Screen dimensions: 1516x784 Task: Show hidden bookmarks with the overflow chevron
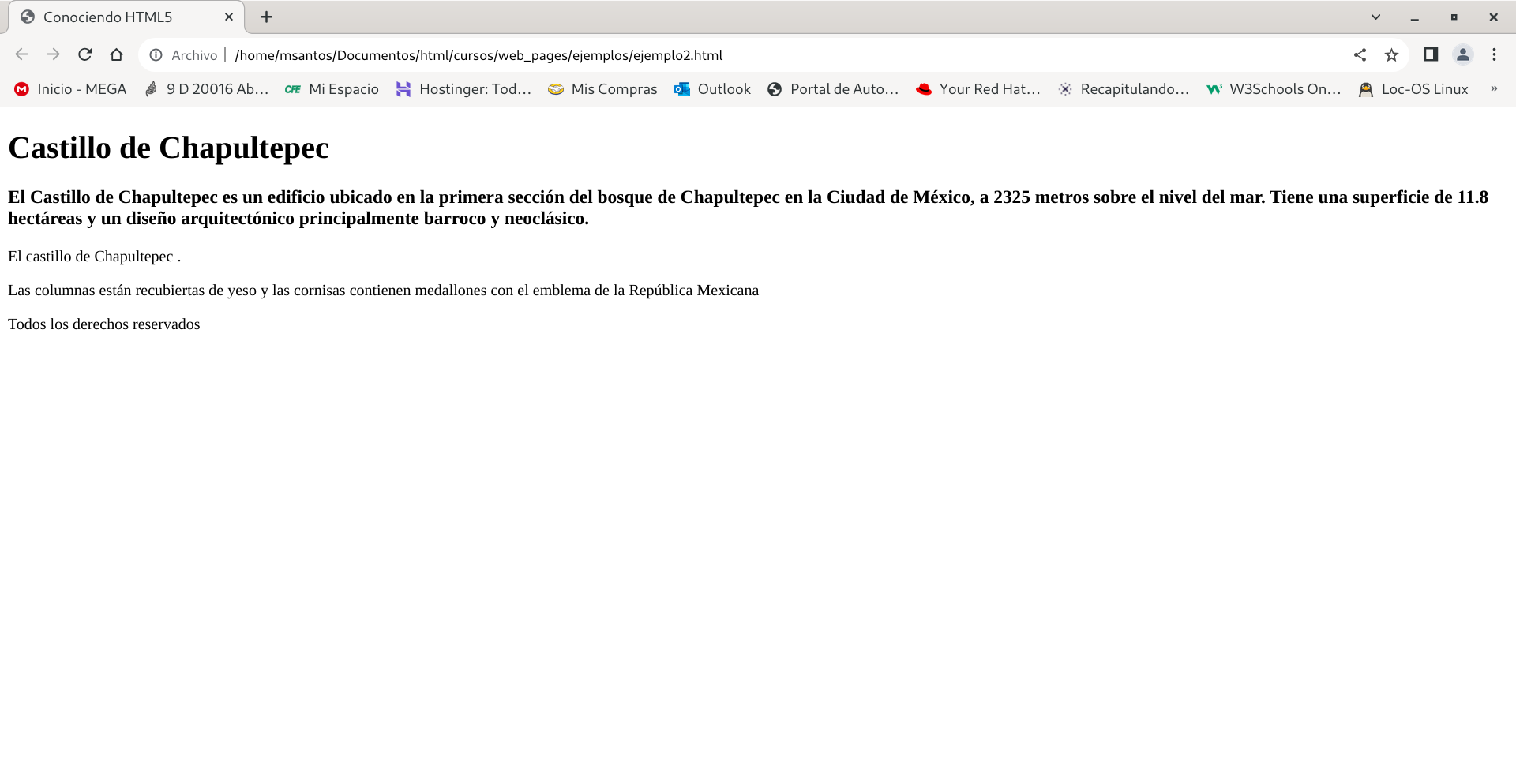pos(1493,89)
